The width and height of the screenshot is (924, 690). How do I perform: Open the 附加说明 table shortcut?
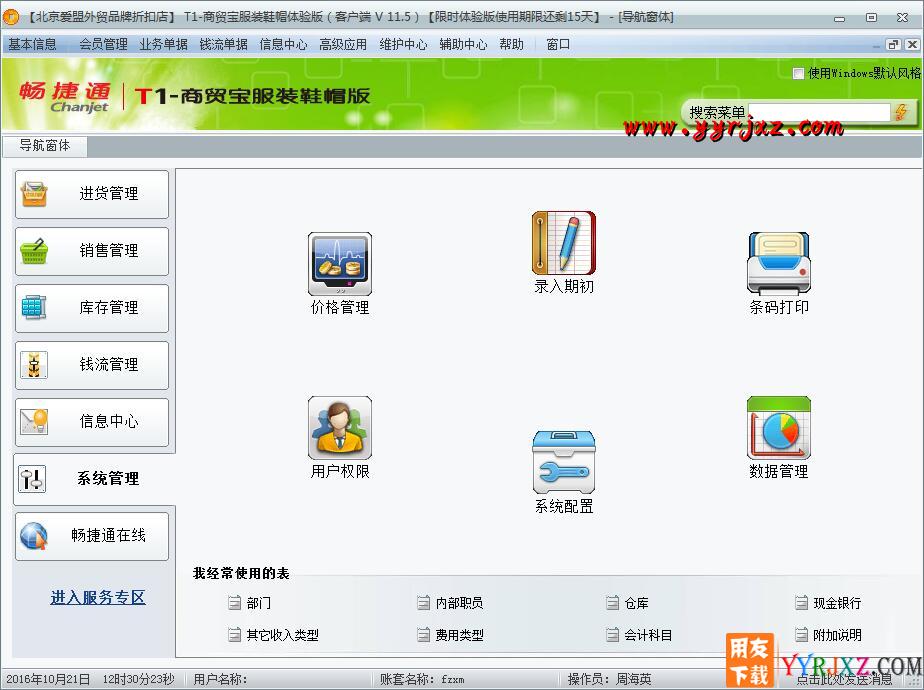click(828, 635)
